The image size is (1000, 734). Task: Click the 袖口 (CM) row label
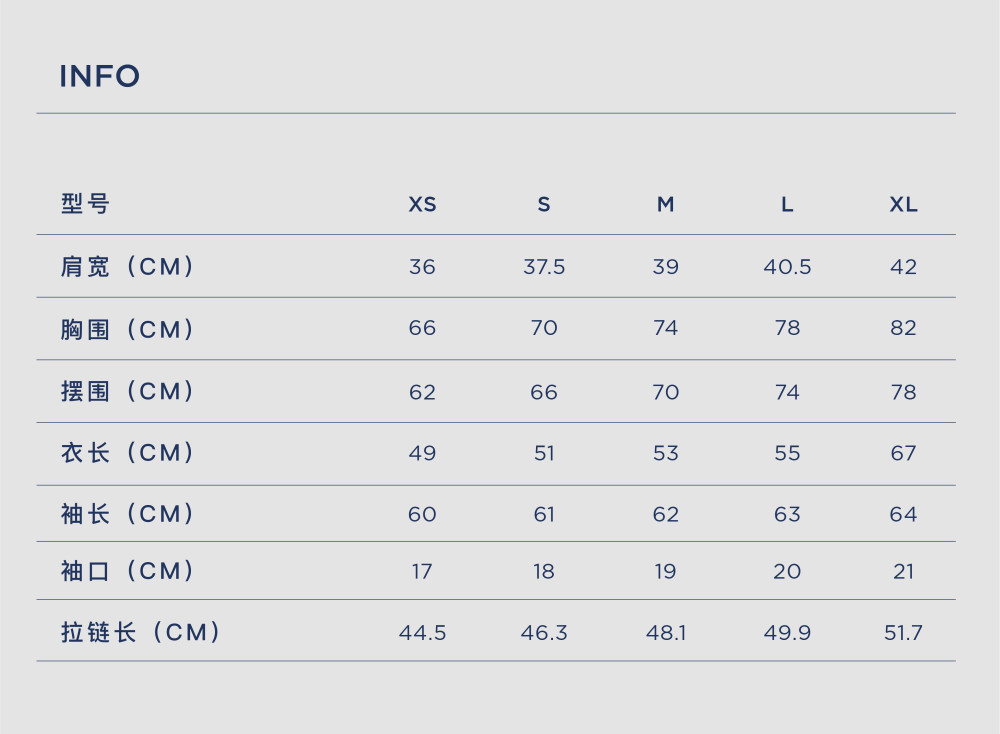pyautogui.click(x=128, y=571)
